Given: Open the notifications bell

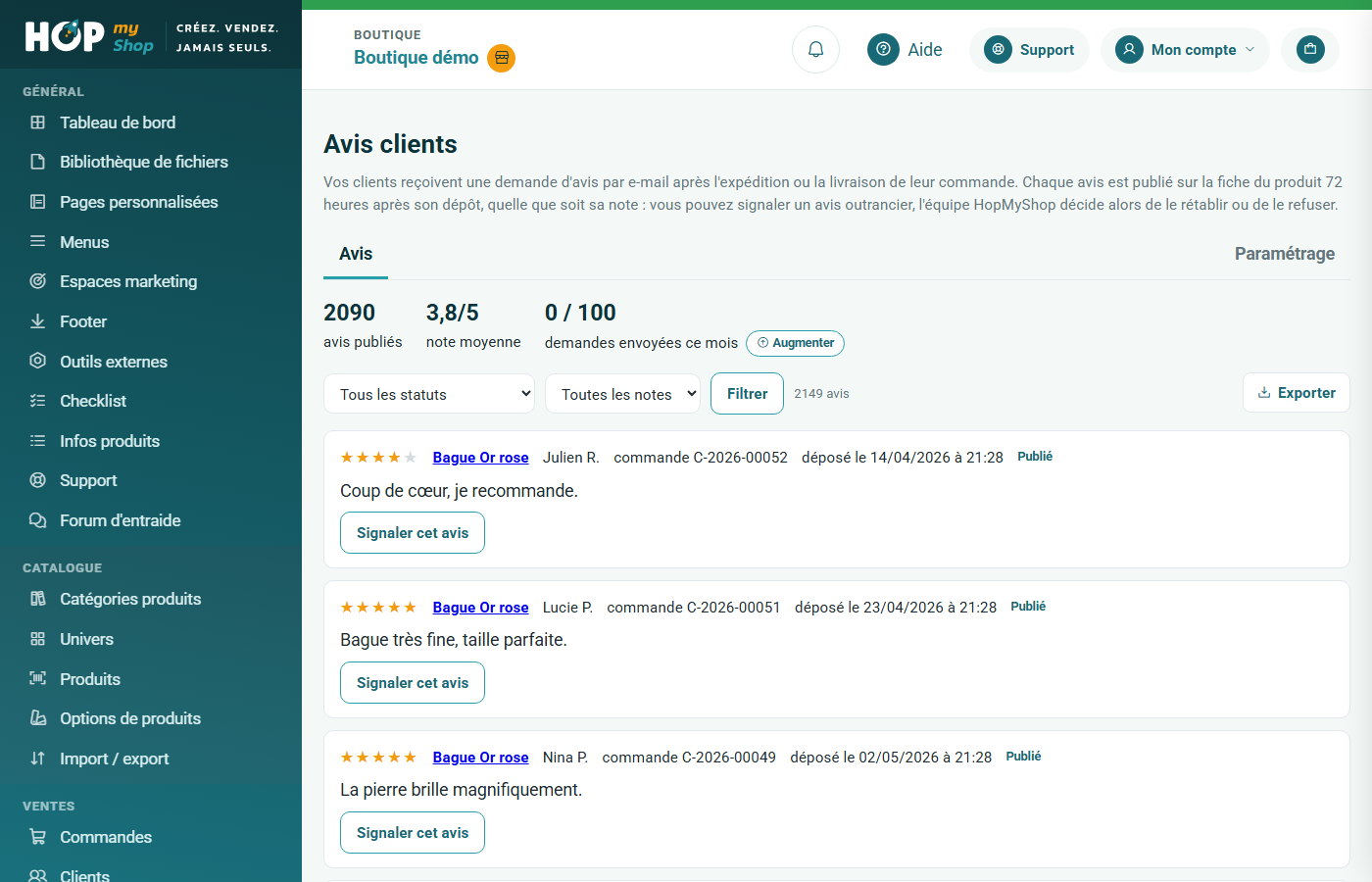Looking at the screenshot, I should pyautogui.click(x=815, y=49).
